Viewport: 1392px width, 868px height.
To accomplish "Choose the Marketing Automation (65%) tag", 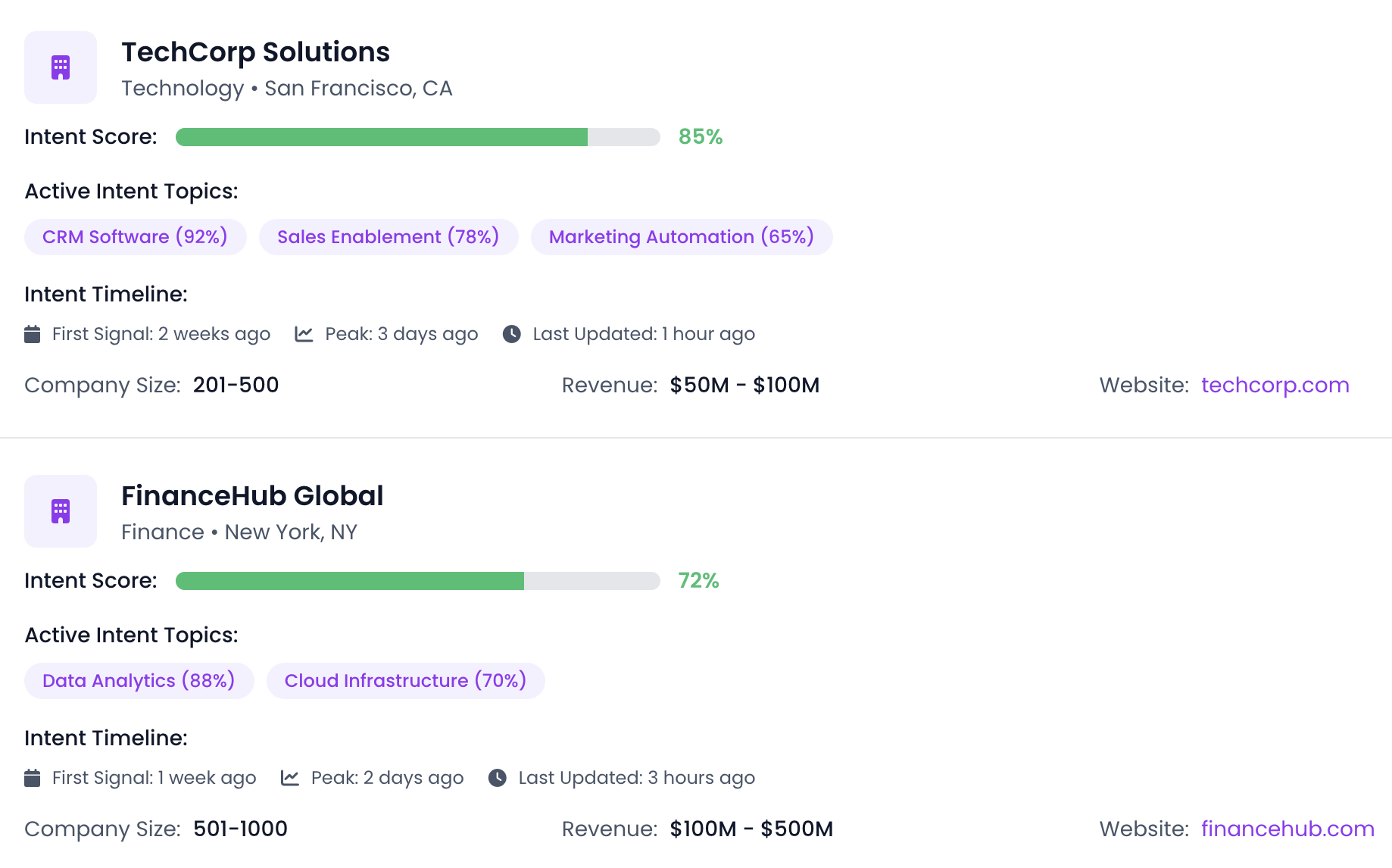I will [x=681, y=237].
